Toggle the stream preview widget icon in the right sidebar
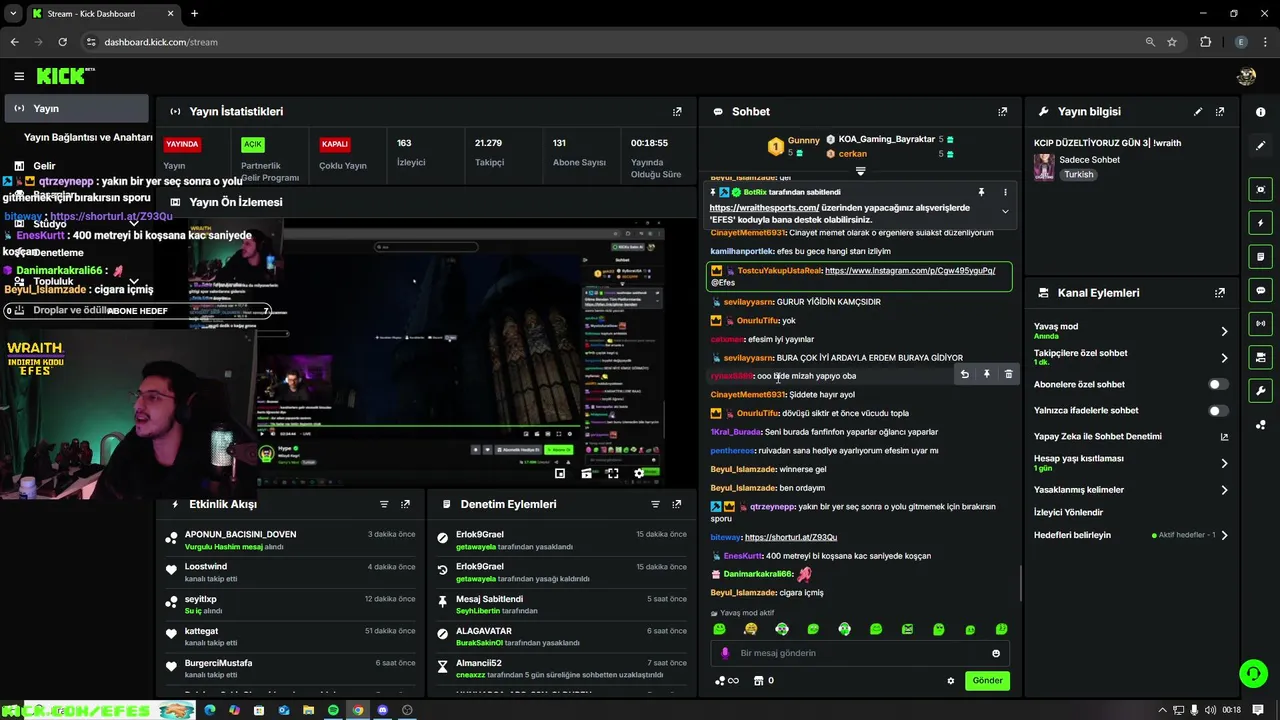Screen dimensions: 1280x720 click(x=1261, y=189)
